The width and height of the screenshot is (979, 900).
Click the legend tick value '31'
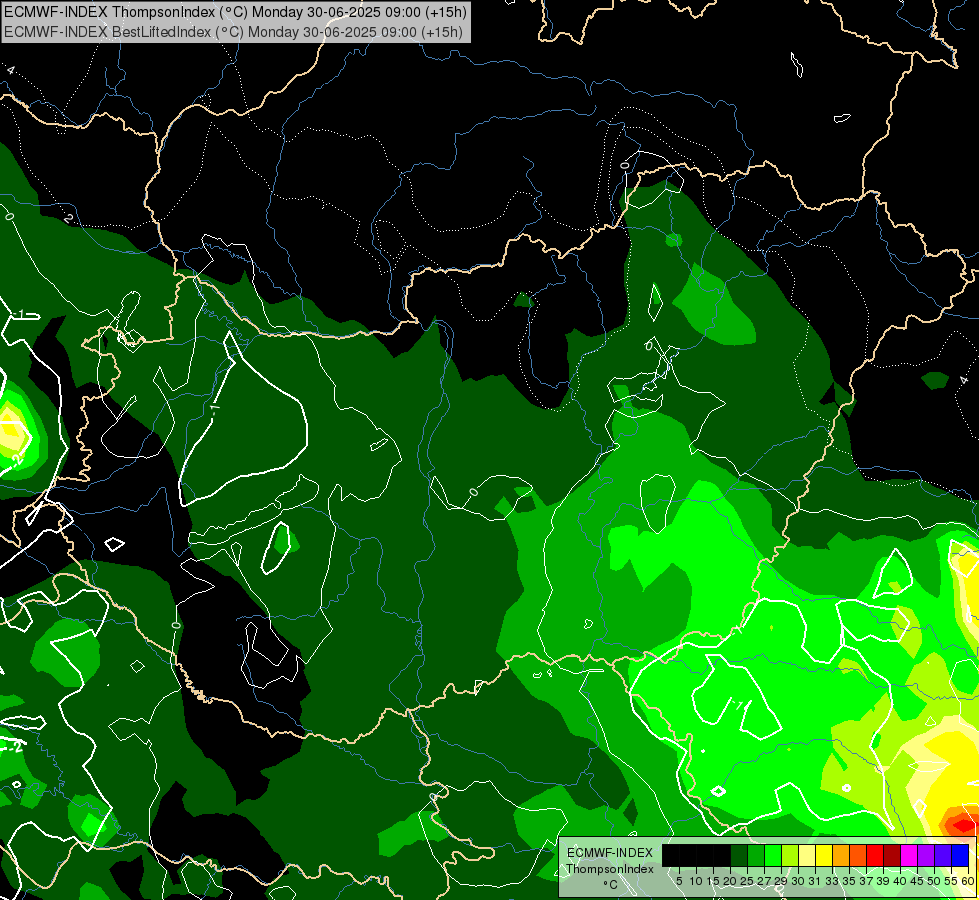click(815, 881)
